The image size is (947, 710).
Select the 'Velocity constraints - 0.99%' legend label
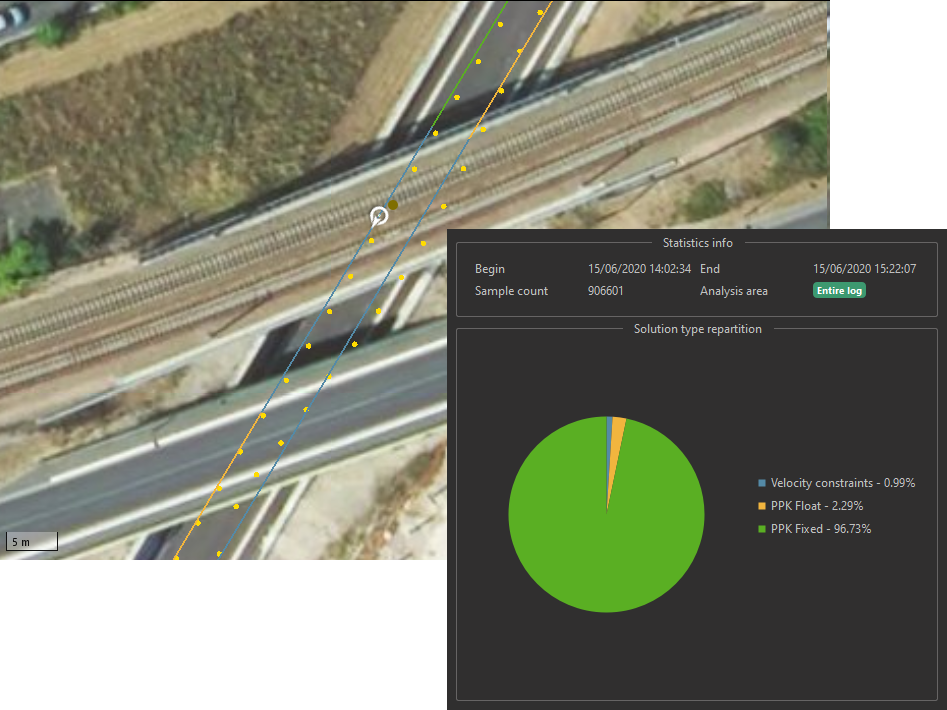tap(842, 483)
